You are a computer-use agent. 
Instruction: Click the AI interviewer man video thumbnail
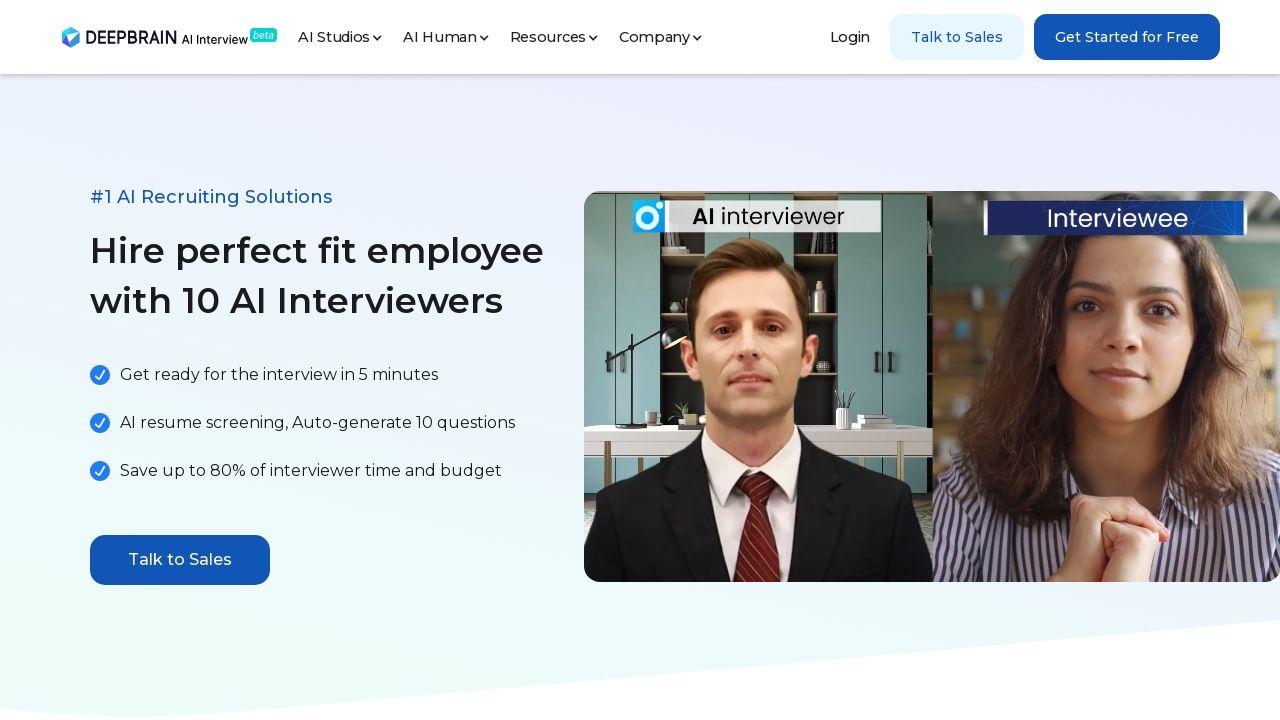coord(758,387)
